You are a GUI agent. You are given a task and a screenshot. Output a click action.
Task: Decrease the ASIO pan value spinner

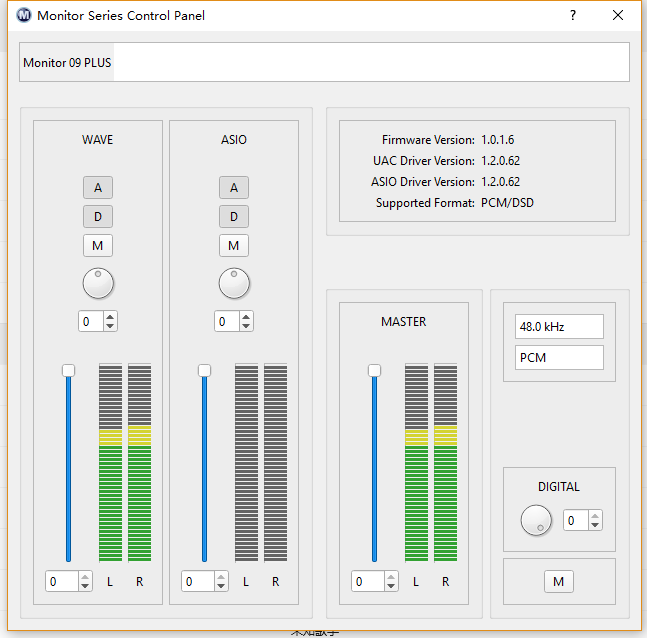pos(246,326)
